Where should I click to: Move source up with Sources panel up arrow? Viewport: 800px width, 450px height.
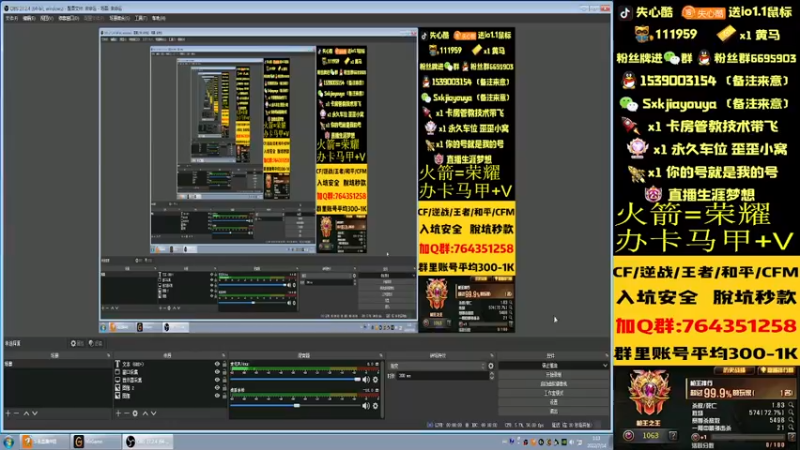click(145, 413)
